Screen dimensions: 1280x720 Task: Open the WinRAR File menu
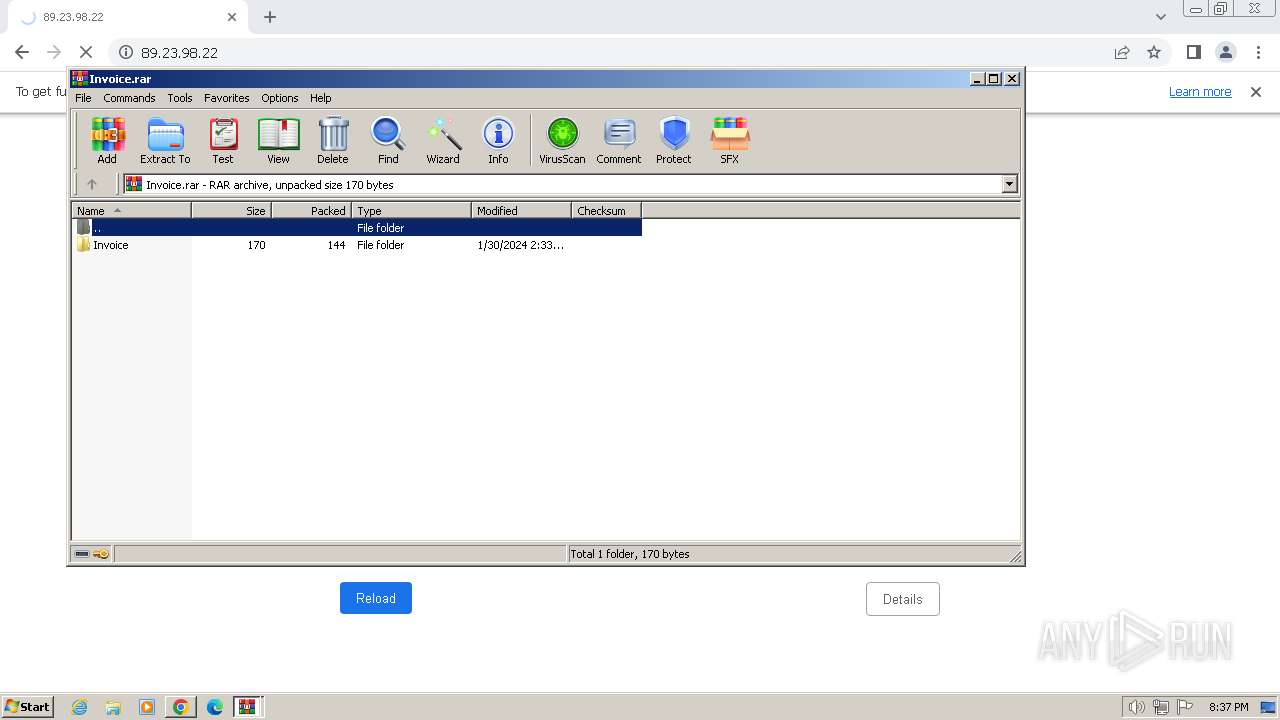(x=83, y=98)
